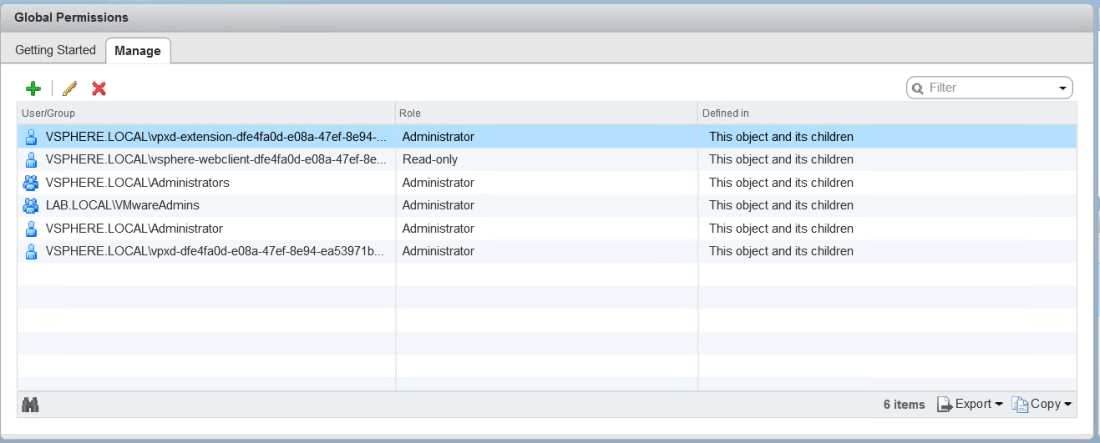Image resolution: width=1100 pixels, height=443 pixels.
Task: Click the green plus add permission icon
Action: click(33, 88)
